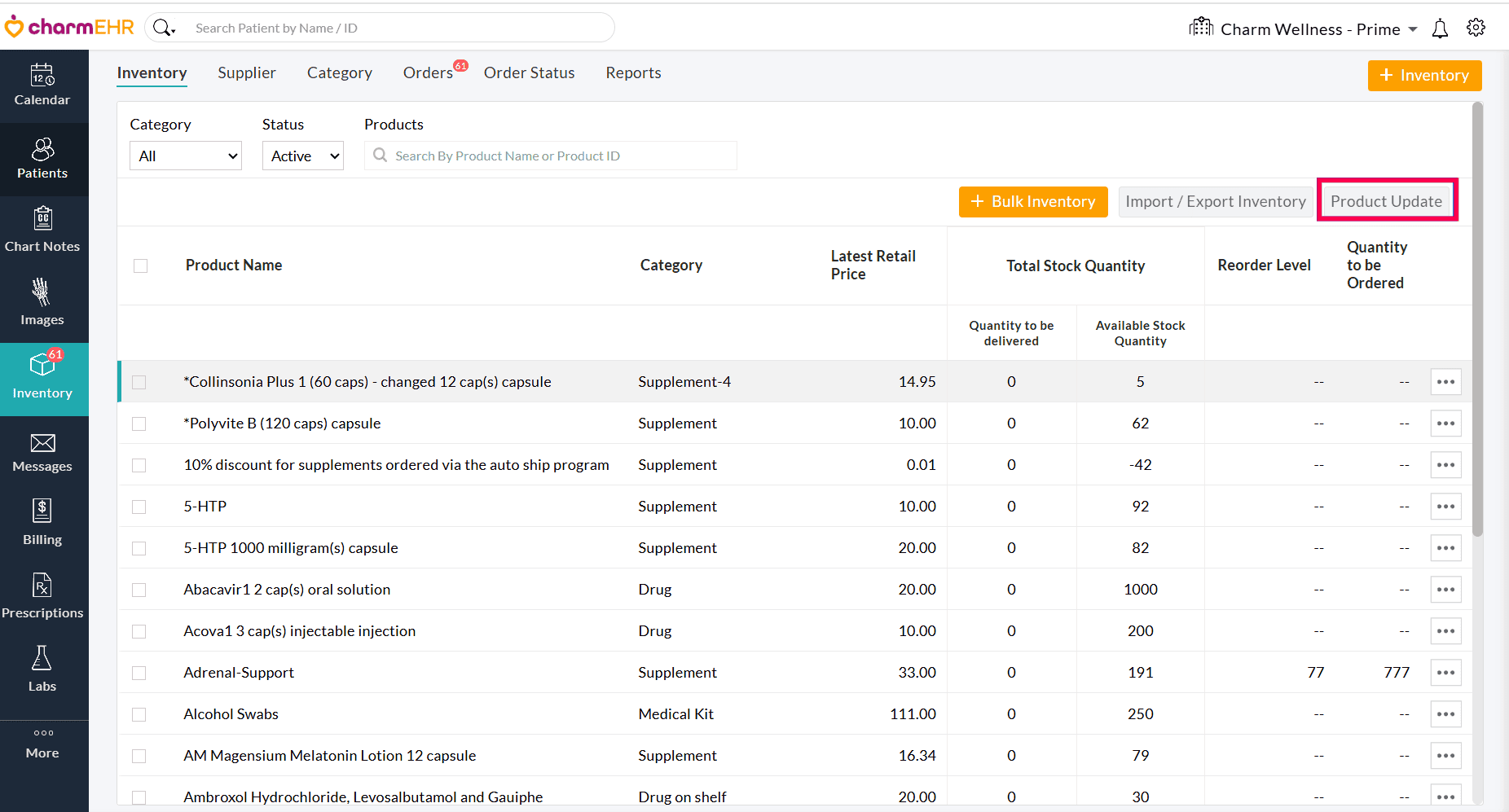1509x812 pixels.
Task: Click the Product Update button
Action: pyautogui.click(x=1386, y=202)
